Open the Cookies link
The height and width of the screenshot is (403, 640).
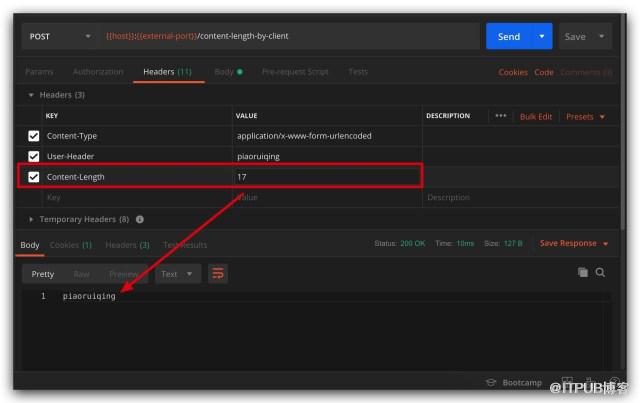point(513,72)
